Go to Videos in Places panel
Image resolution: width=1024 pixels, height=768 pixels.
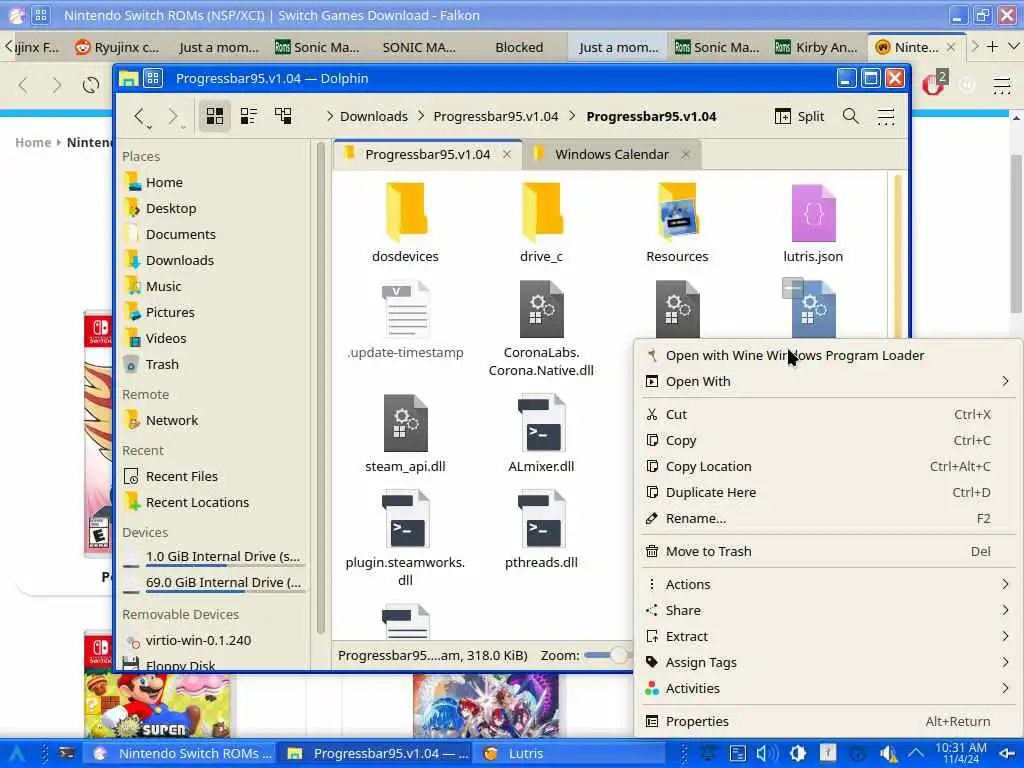click(214, 338)
